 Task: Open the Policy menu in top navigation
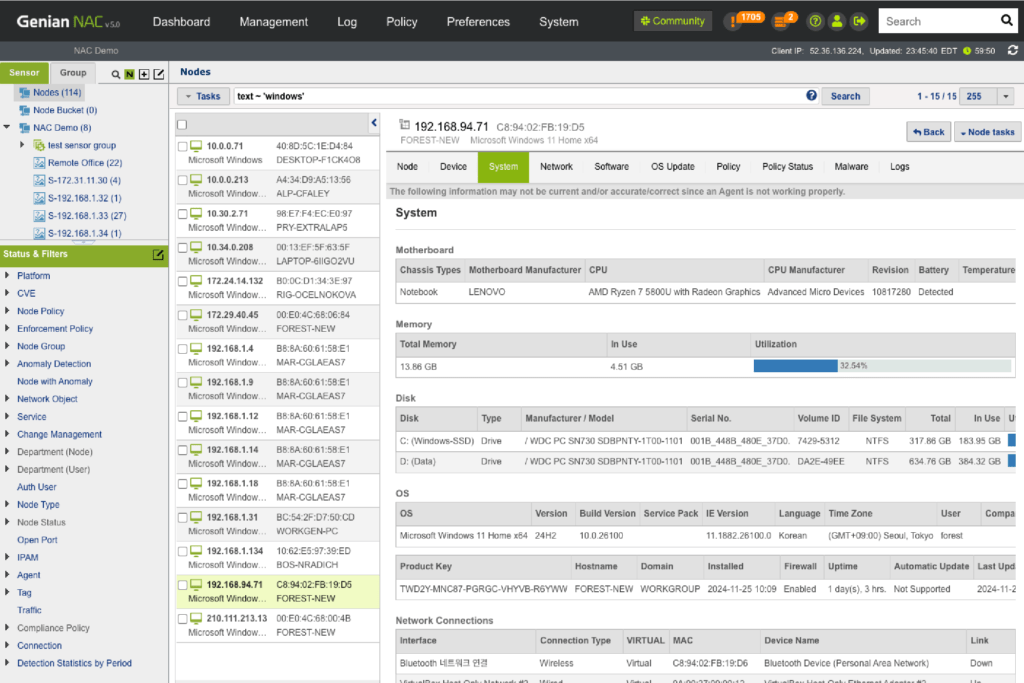(x=401, y=21)
